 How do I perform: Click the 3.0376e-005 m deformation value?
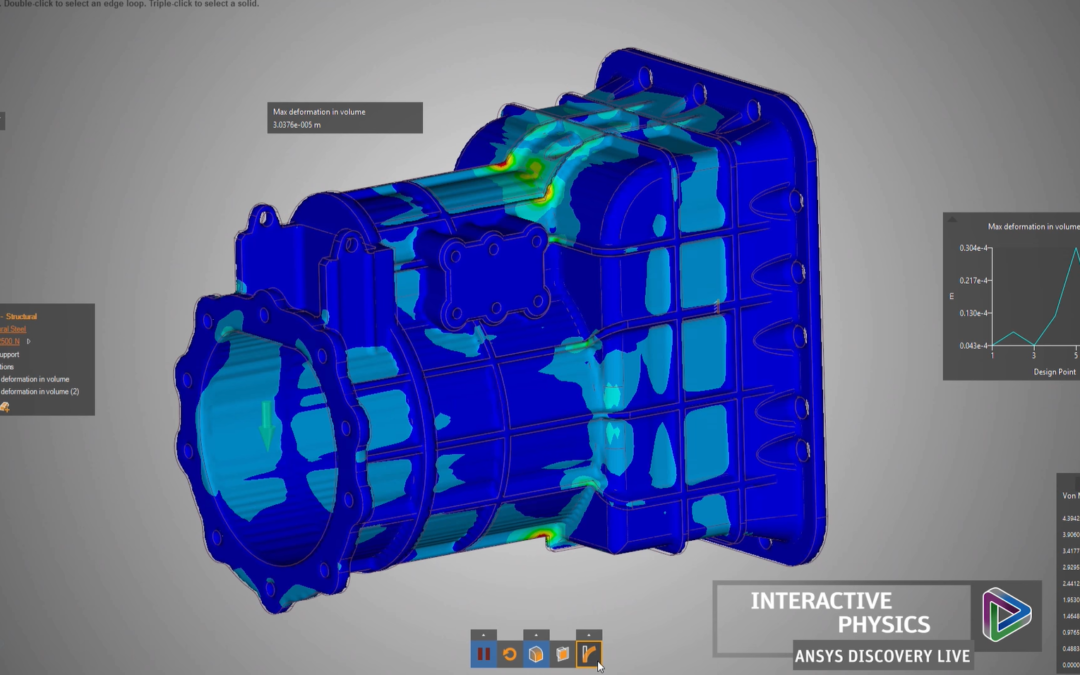click(x=297, y=125)
